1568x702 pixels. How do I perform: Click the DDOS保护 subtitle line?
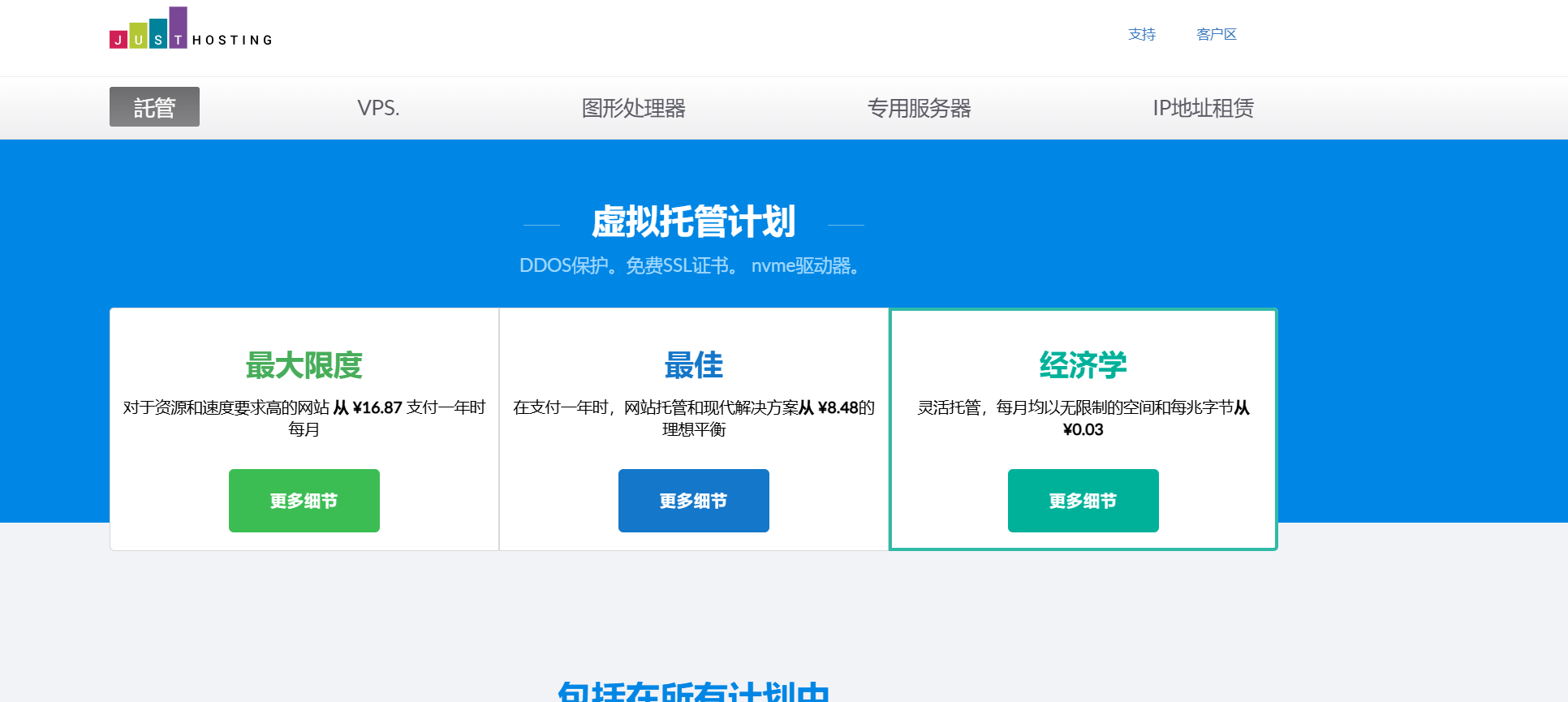pyautogui.click(x=691, y=265)
